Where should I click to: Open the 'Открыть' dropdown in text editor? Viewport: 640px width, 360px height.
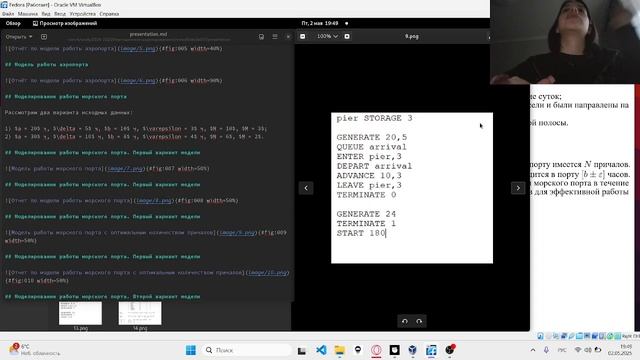coord(19,37)
